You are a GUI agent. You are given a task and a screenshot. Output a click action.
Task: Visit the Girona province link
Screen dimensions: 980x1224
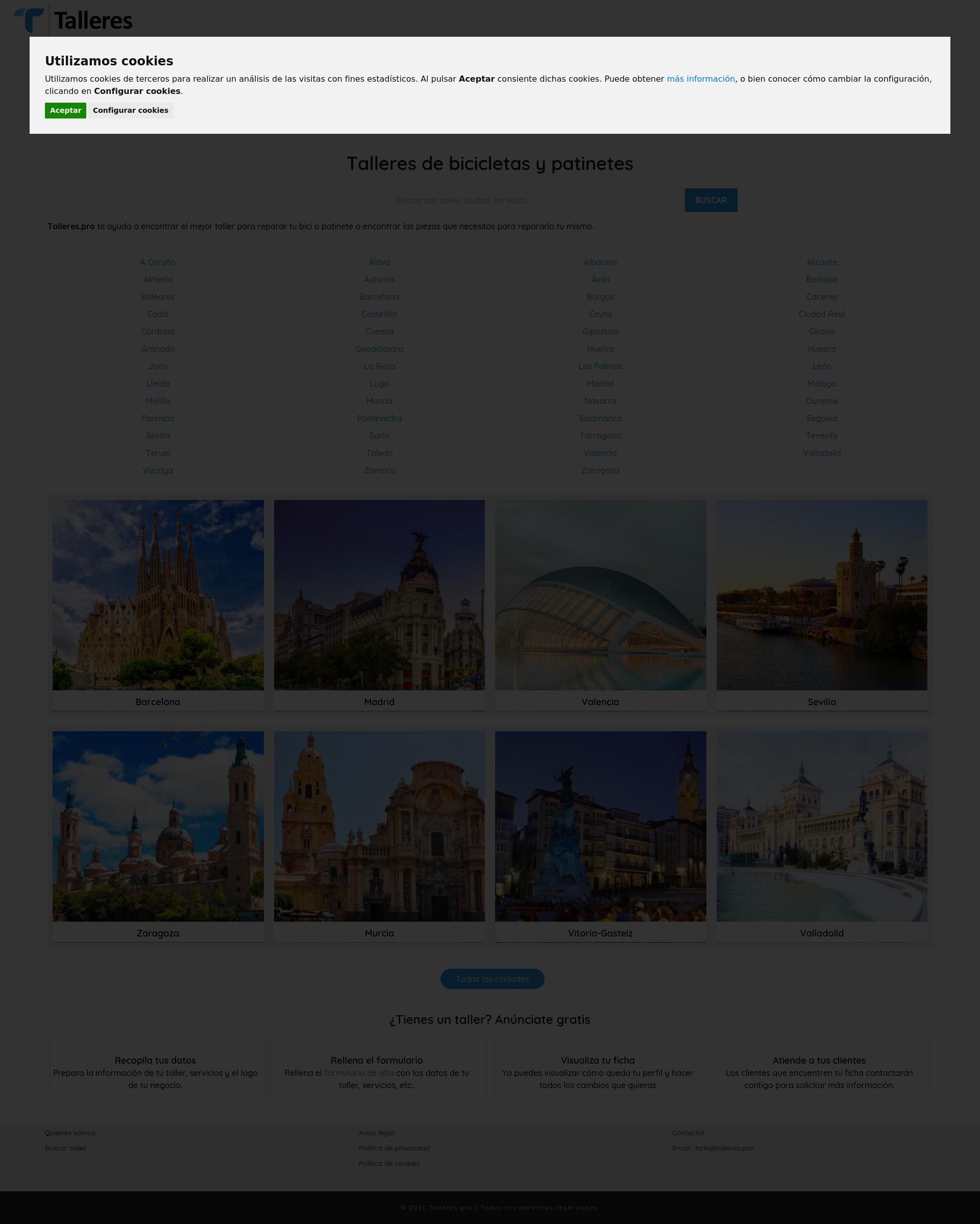821,331
